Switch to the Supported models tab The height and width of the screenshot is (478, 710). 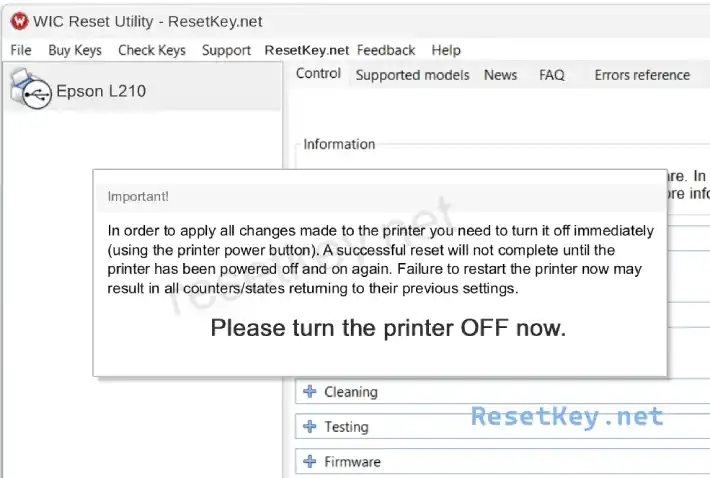click(413, 75)
